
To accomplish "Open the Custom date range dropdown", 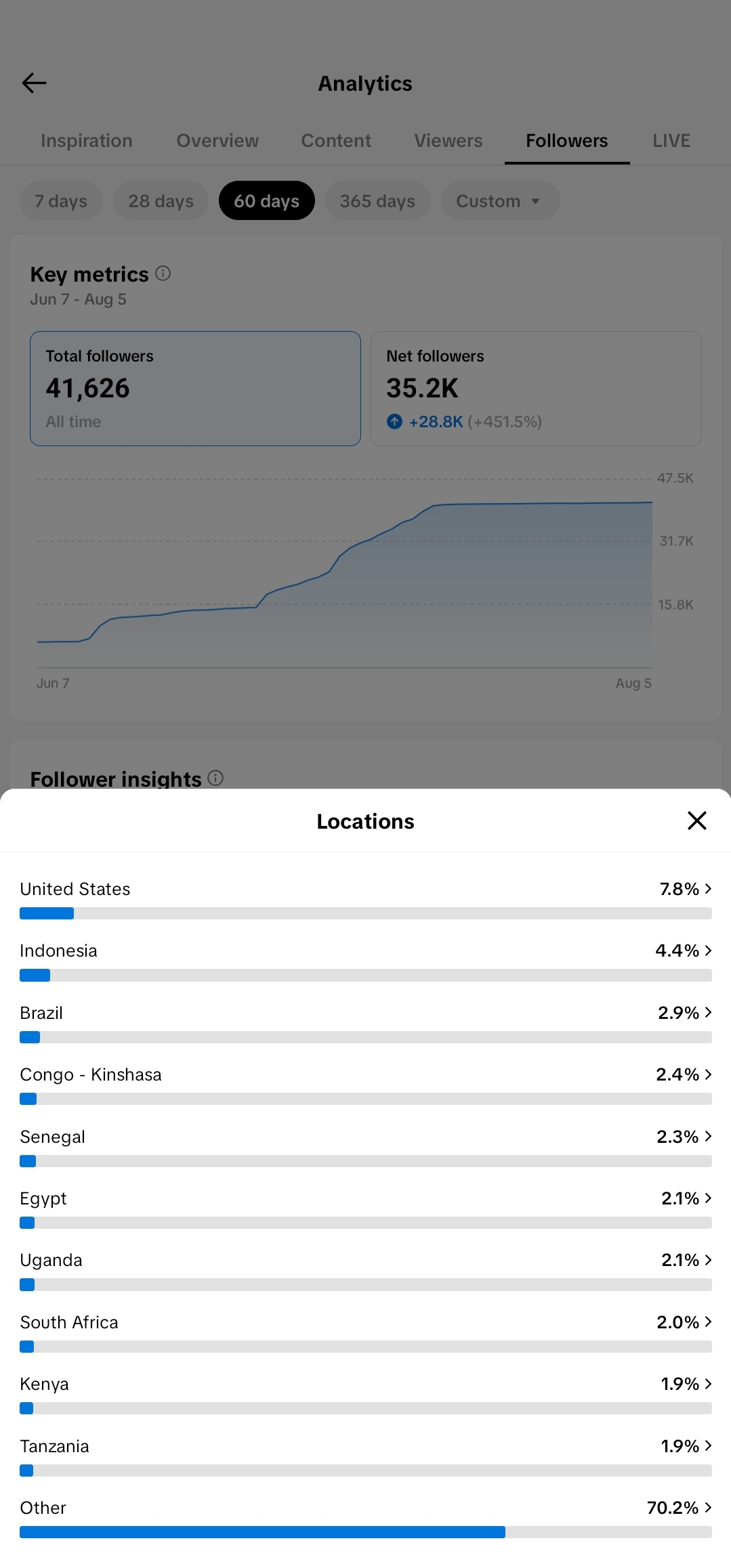I will tap(500, 200).
